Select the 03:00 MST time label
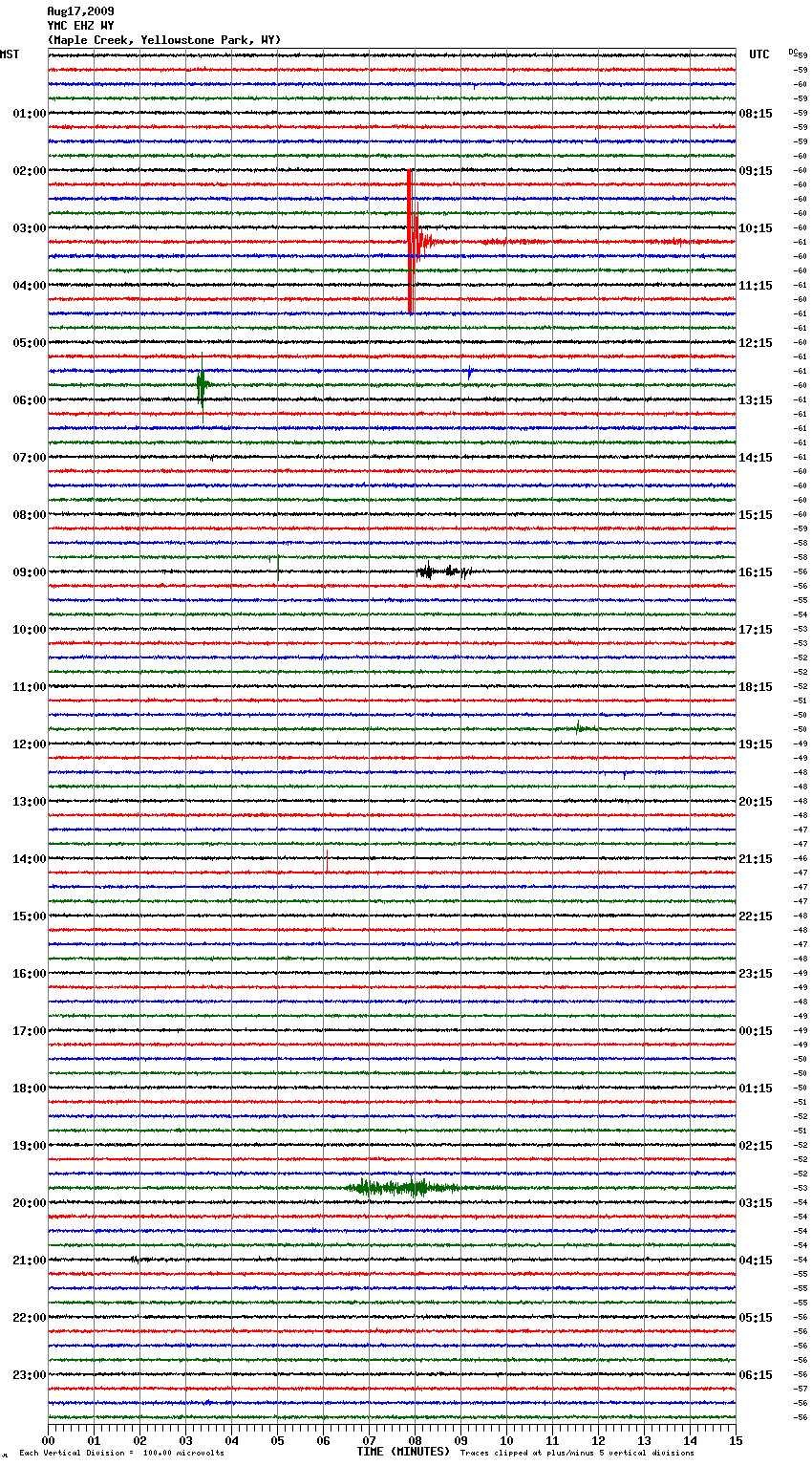This screenshot has width=812, height=1466. (x=30, y=228)
